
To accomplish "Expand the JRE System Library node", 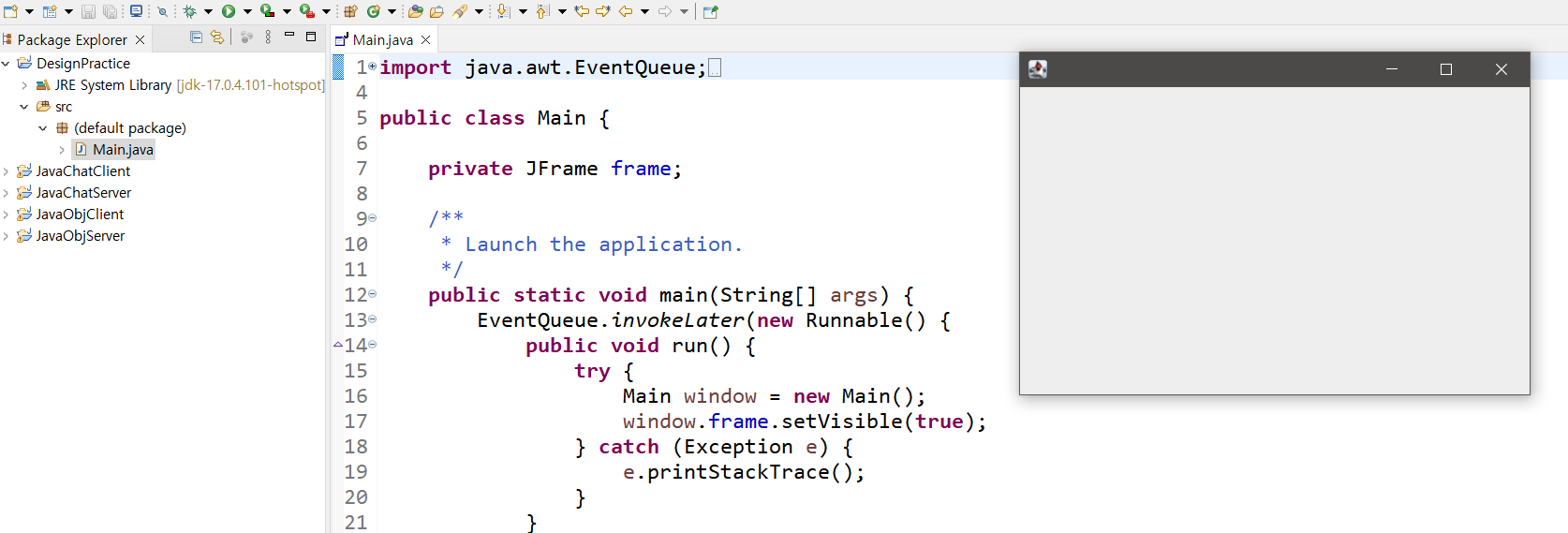I will coord(24,85).
